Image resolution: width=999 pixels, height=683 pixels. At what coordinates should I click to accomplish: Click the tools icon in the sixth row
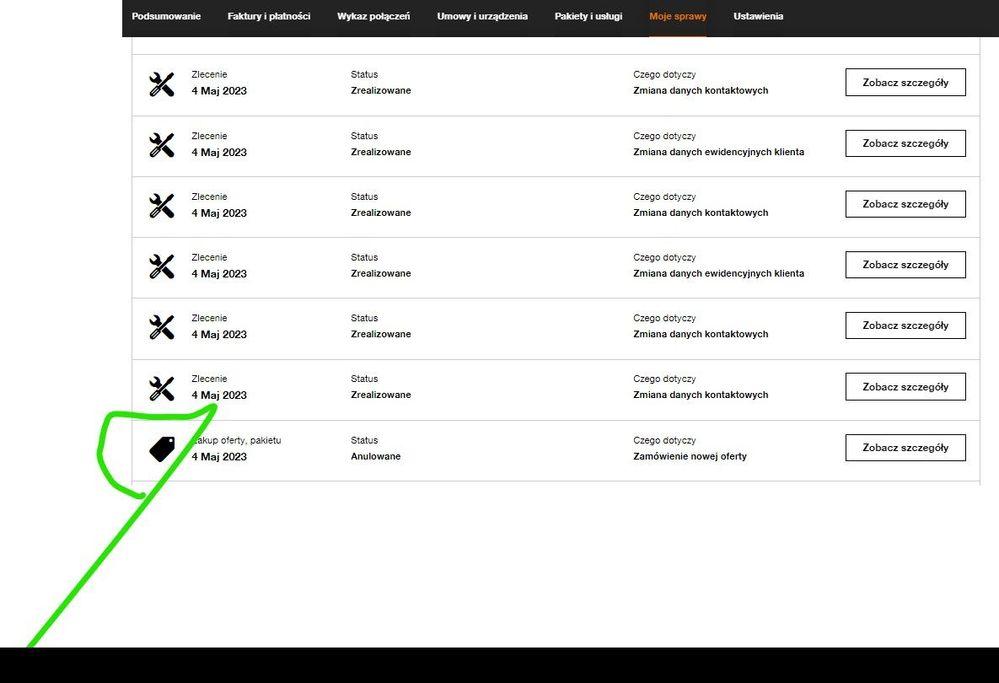point(161,388)
